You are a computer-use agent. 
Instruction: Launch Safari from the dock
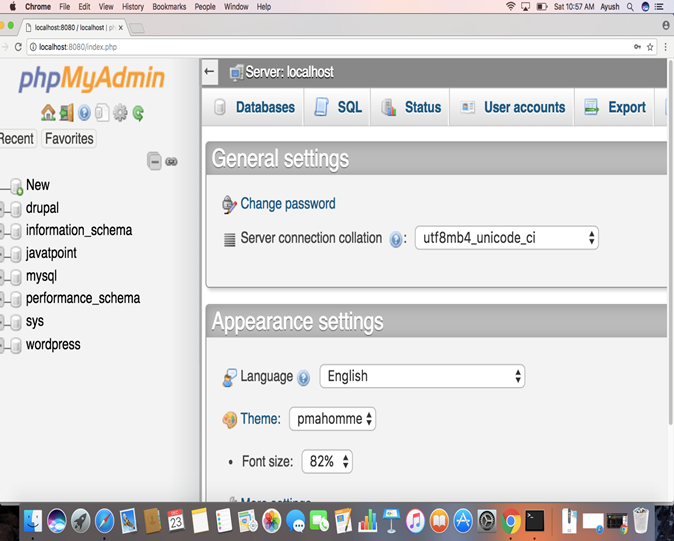click(x=104, y=521)
